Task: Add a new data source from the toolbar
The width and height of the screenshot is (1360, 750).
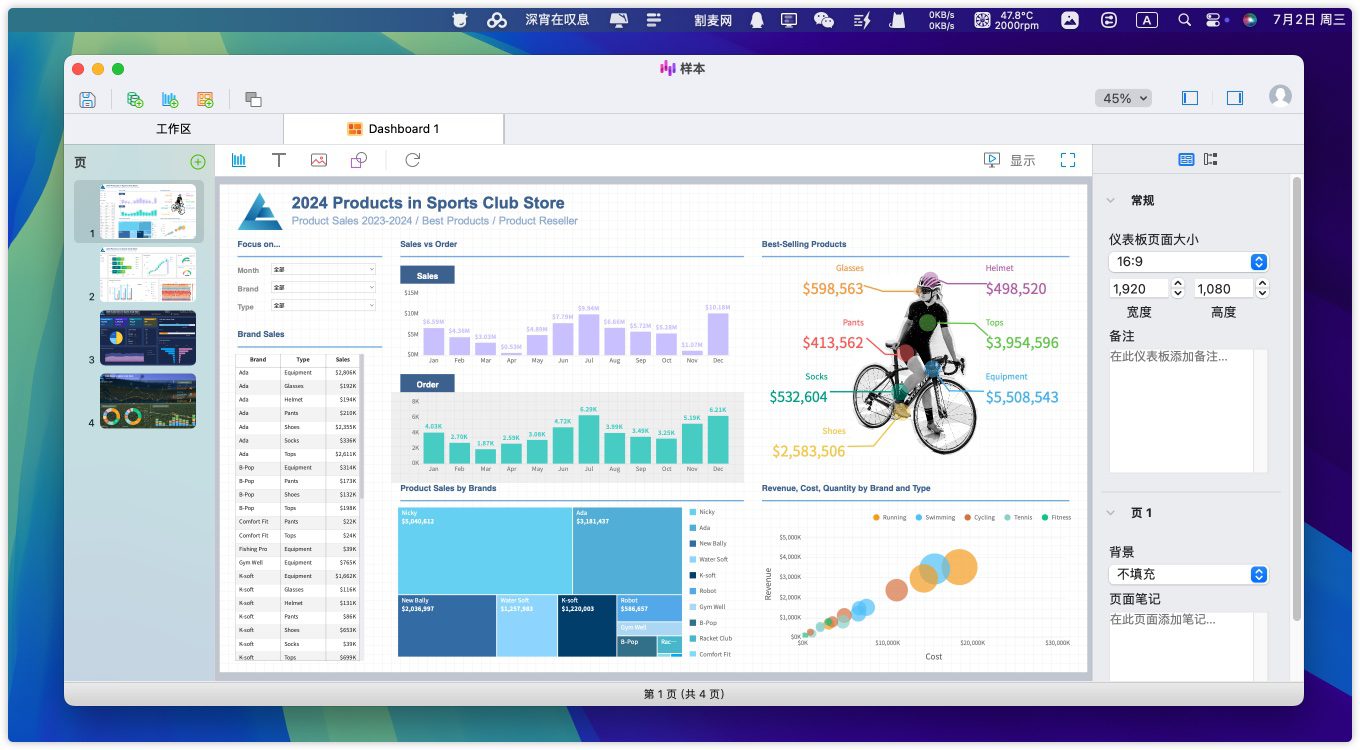Action: pos(135,99)
